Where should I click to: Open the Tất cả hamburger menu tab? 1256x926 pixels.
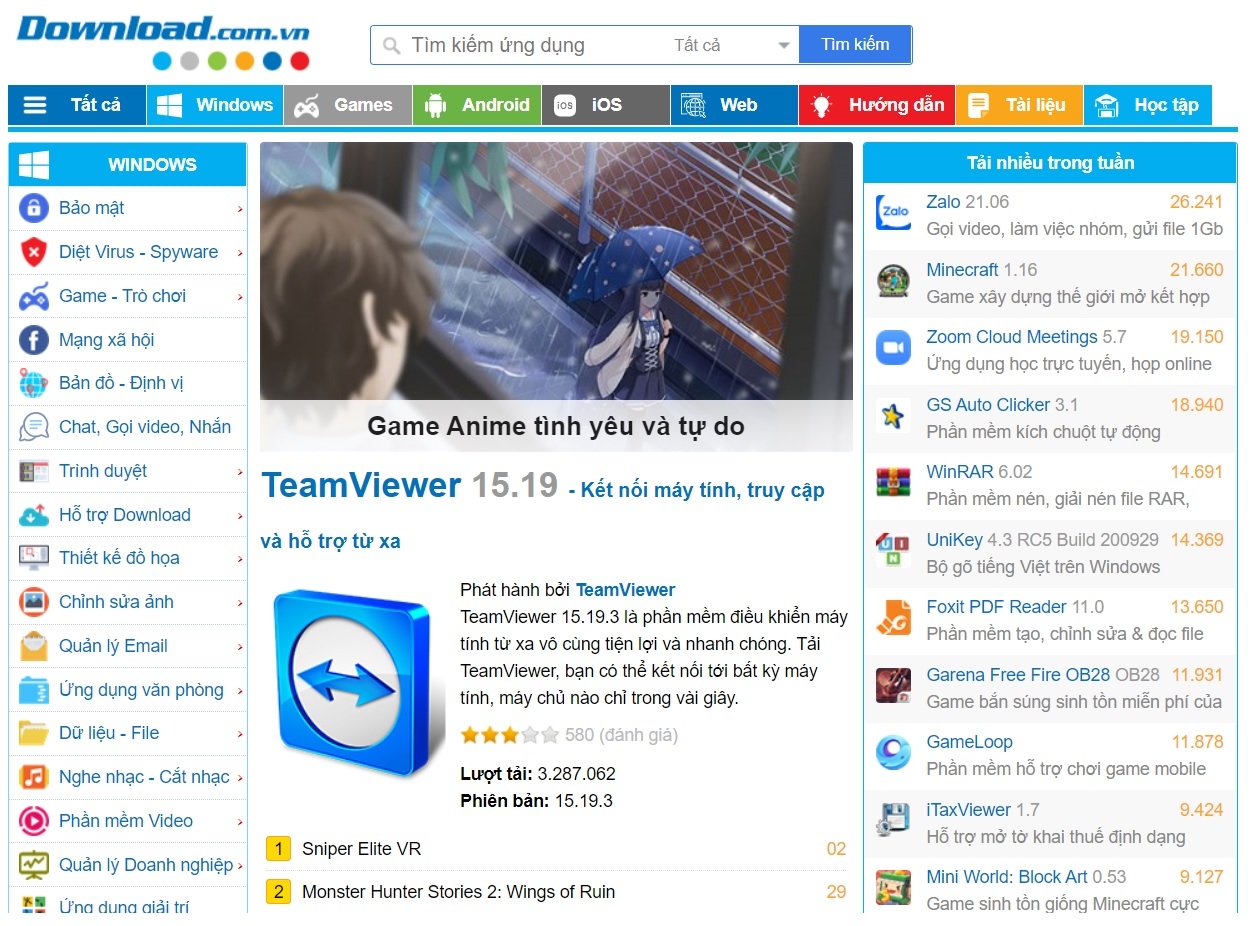point(77,105)
